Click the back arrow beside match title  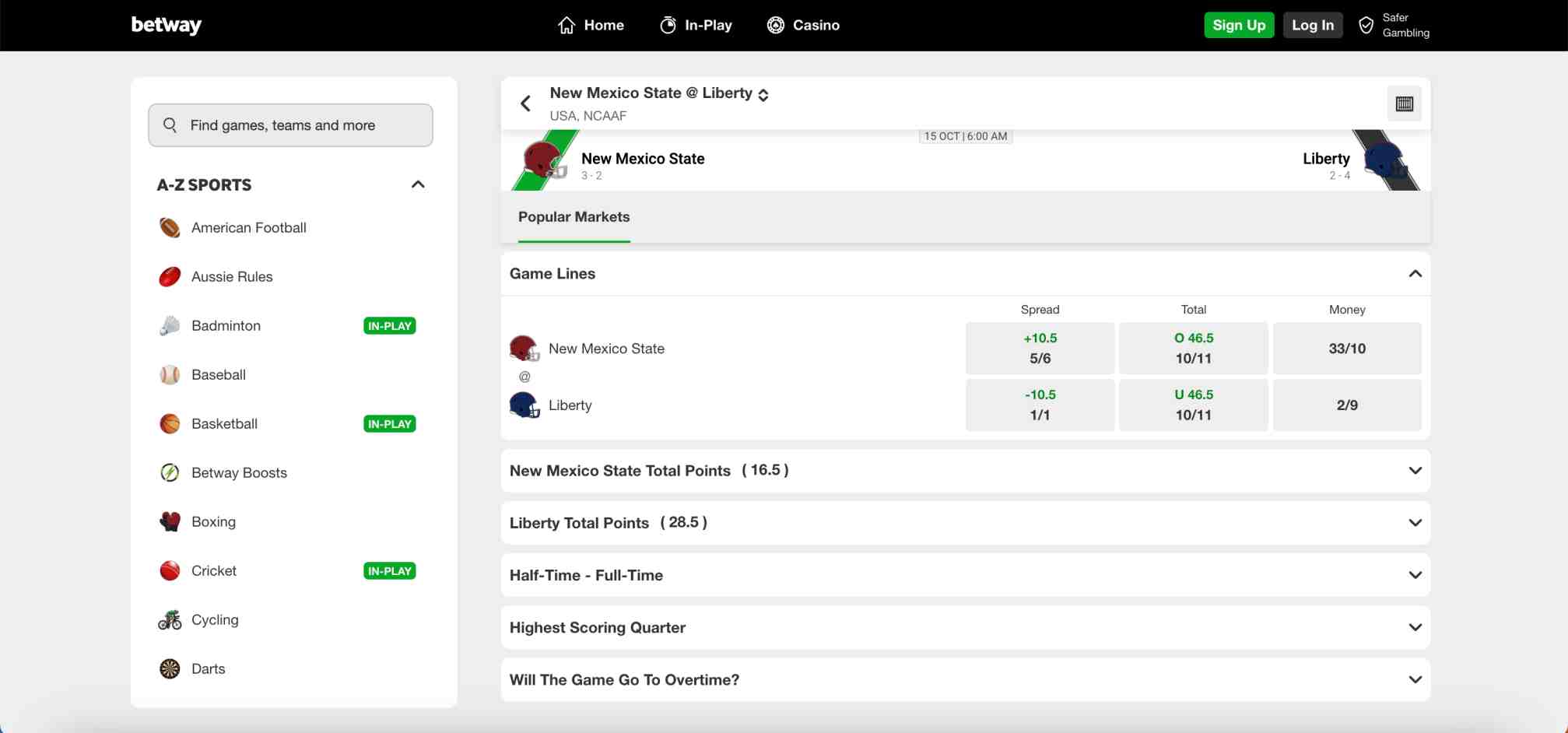[x=526, y=103]
